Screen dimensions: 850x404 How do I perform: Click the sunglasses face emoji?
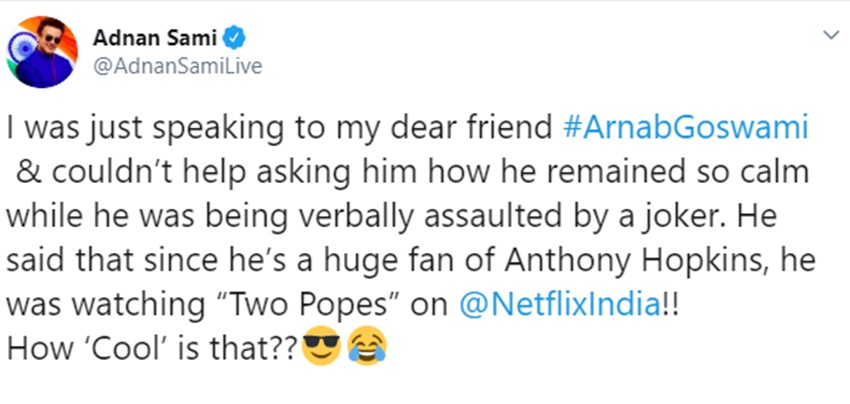pyautogui.click(x=321, y=349)
